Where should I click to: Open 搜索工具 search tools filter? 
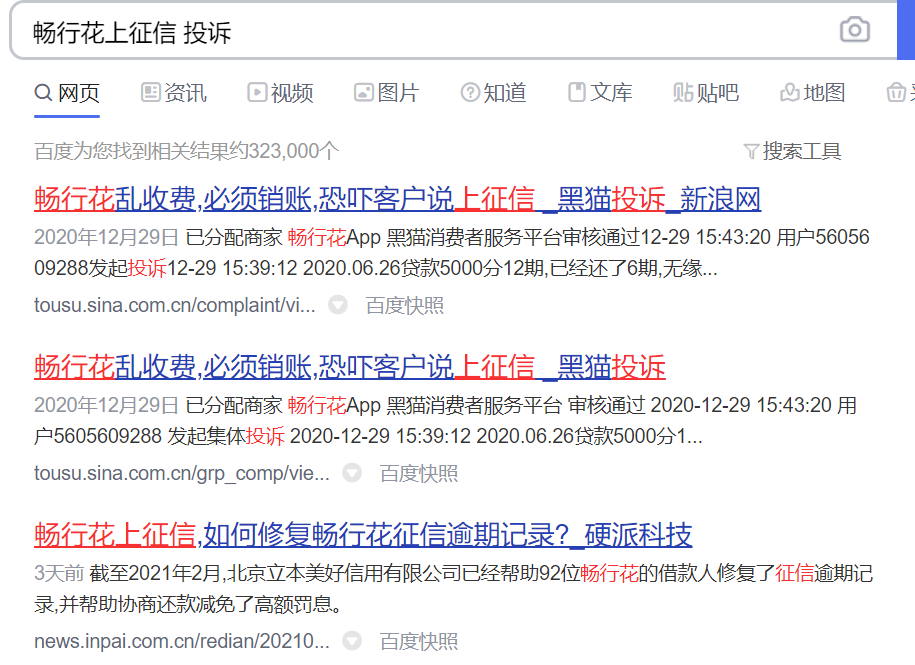(x=792, y=151)
